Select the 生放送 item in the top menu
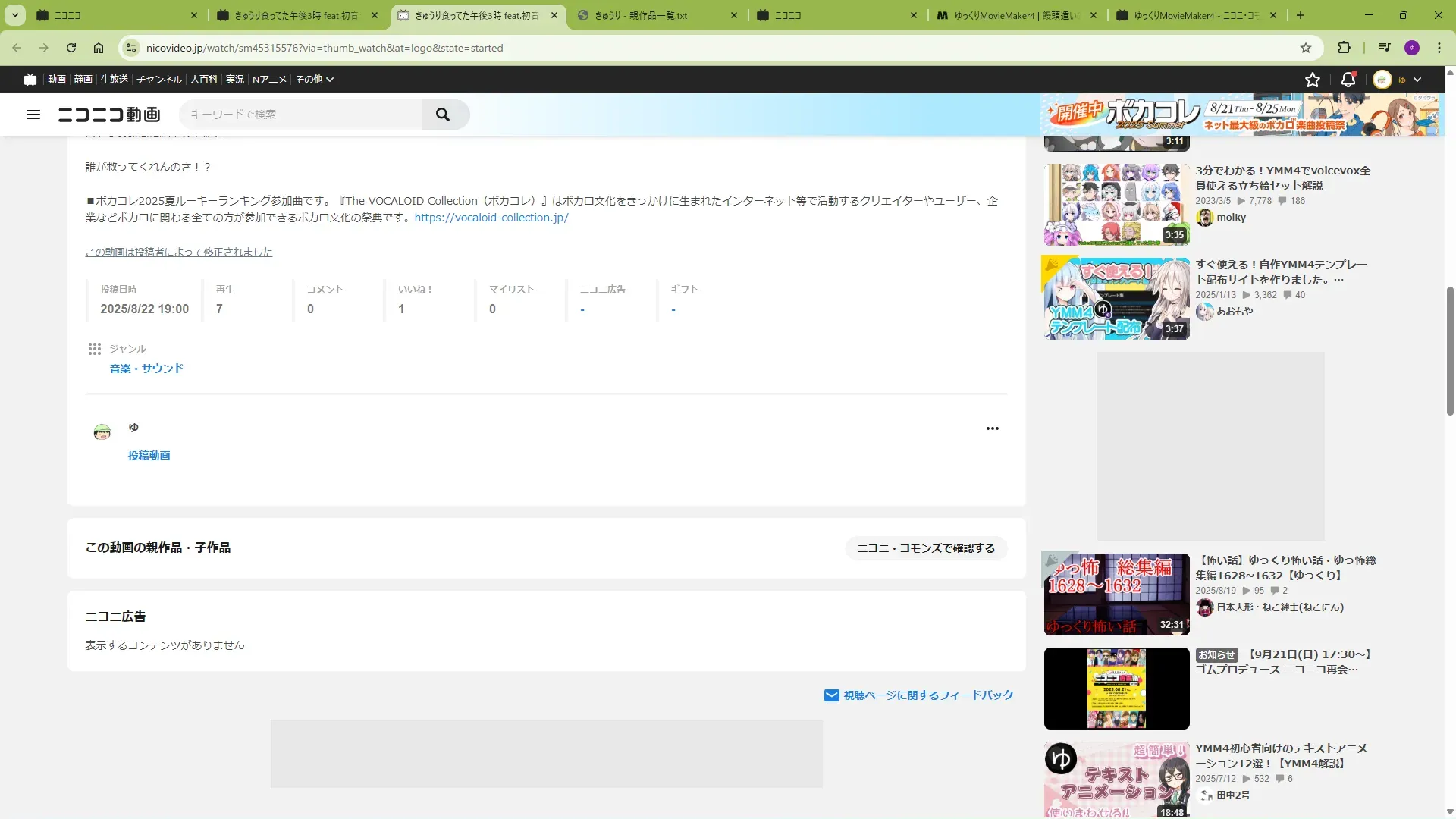The height and width of the screenshot is (819, 1456). coord(114,80)
